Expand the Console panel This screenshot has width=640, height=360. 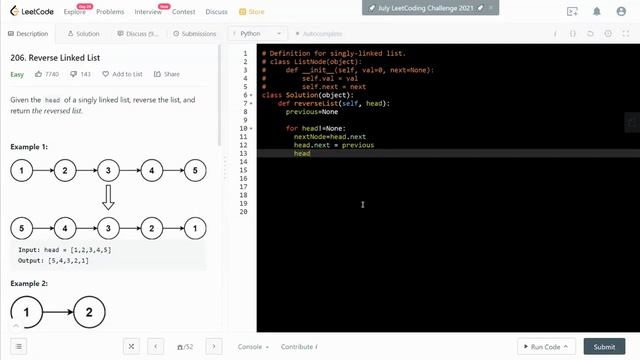(253, 347)
